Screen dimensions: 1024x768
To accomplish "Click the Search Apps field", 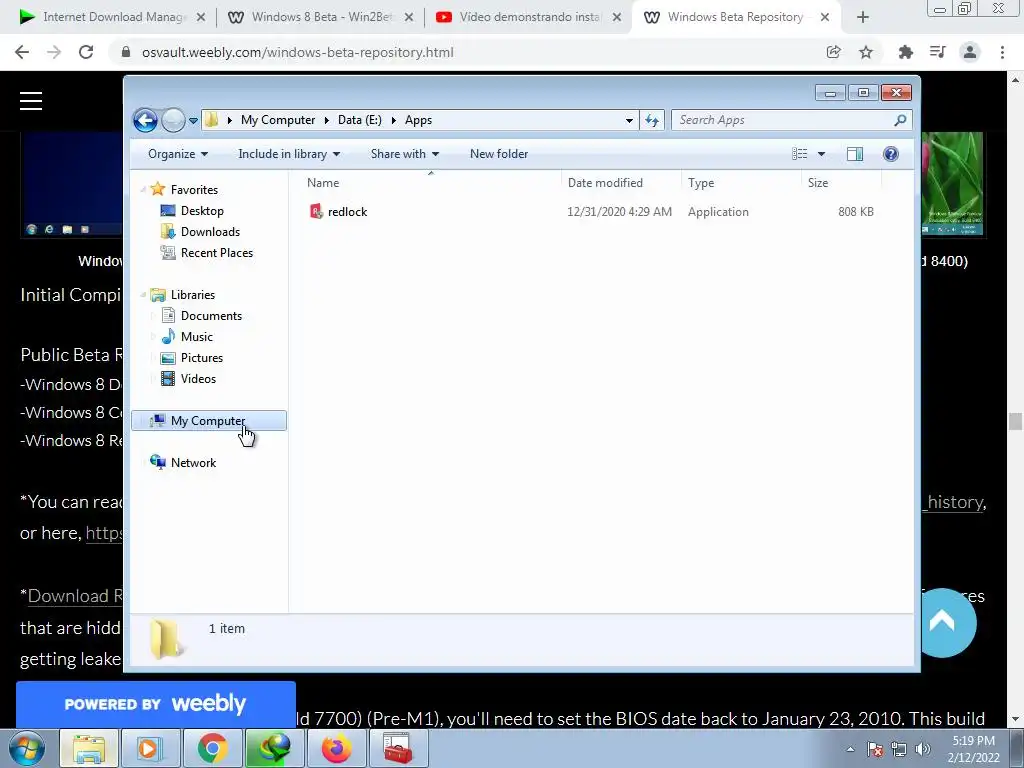I will [x=782, y=120].
